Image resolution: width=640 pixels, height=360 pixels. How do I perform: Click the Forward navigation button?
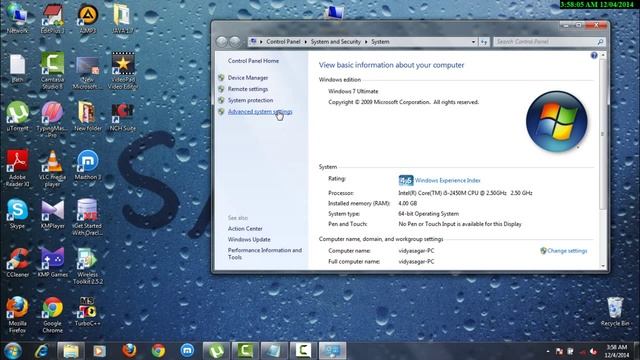coord(235,42)
